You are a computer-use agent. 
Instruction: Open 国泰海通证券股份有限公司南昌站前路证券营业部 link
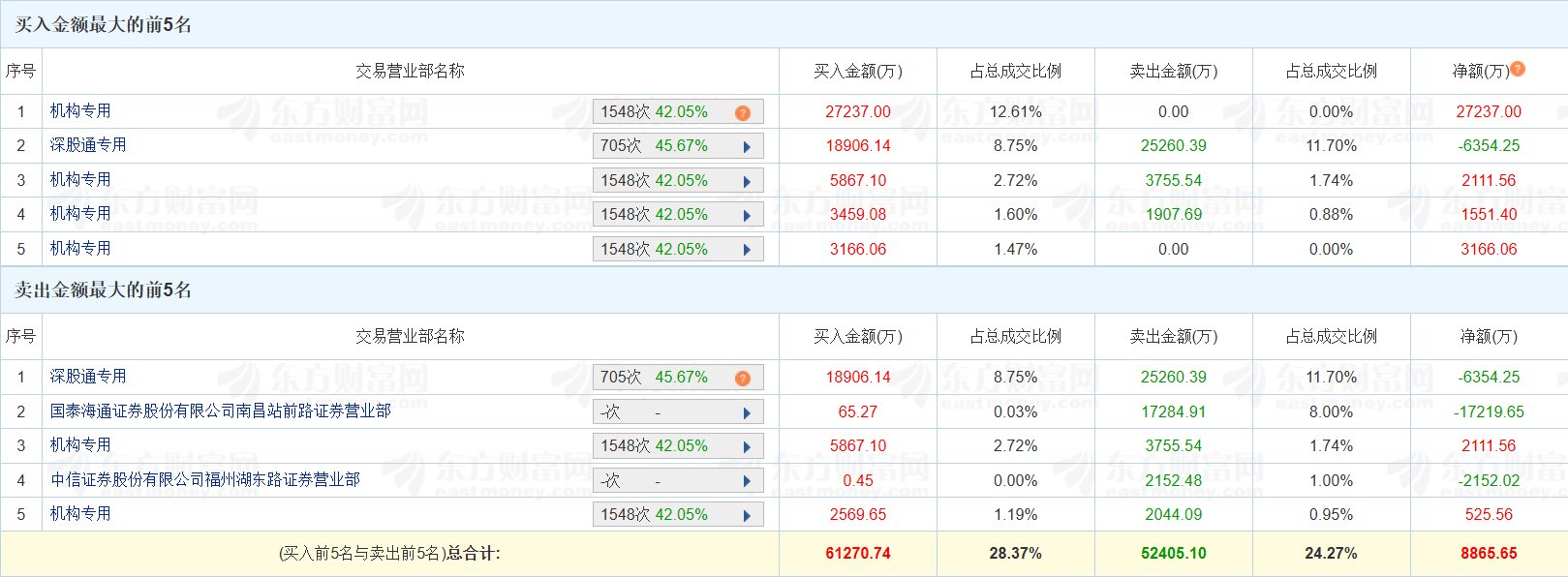coord(221,411)
